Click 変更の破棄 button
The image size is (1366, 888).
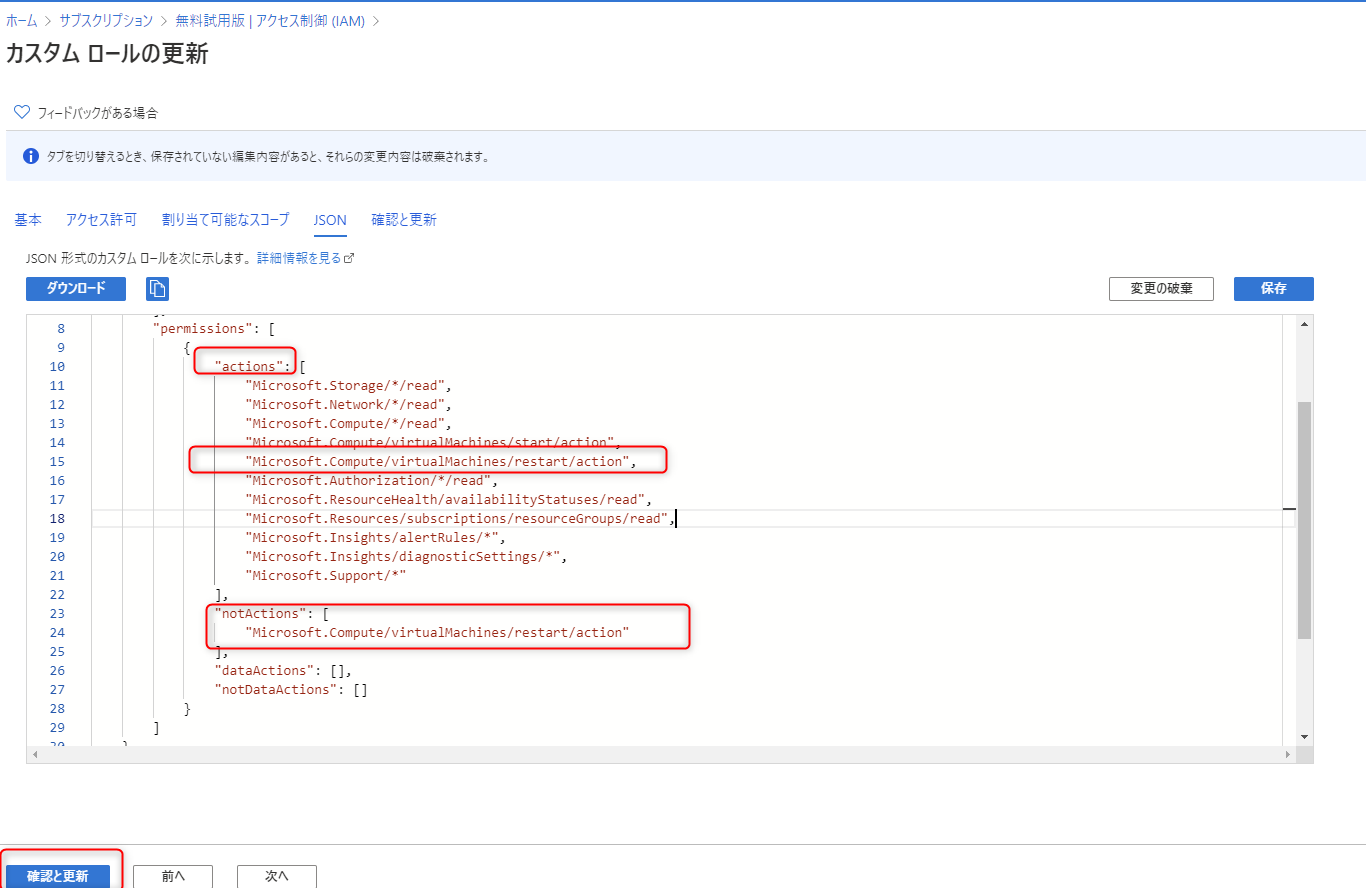point(1161,288)
